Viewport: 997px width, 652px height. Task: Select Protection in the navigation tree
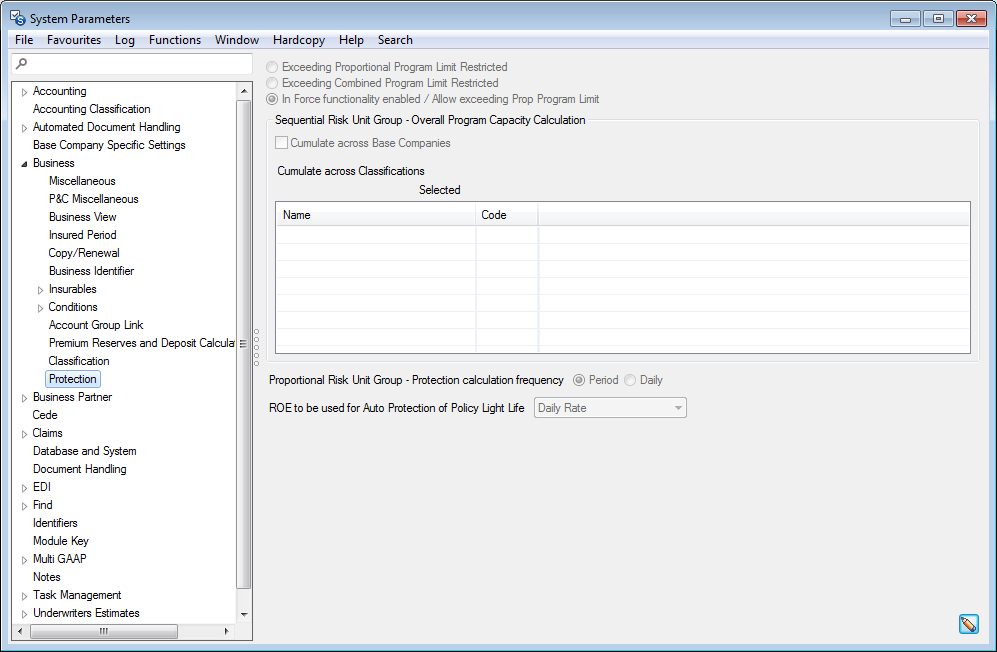(x=72, y=378)
